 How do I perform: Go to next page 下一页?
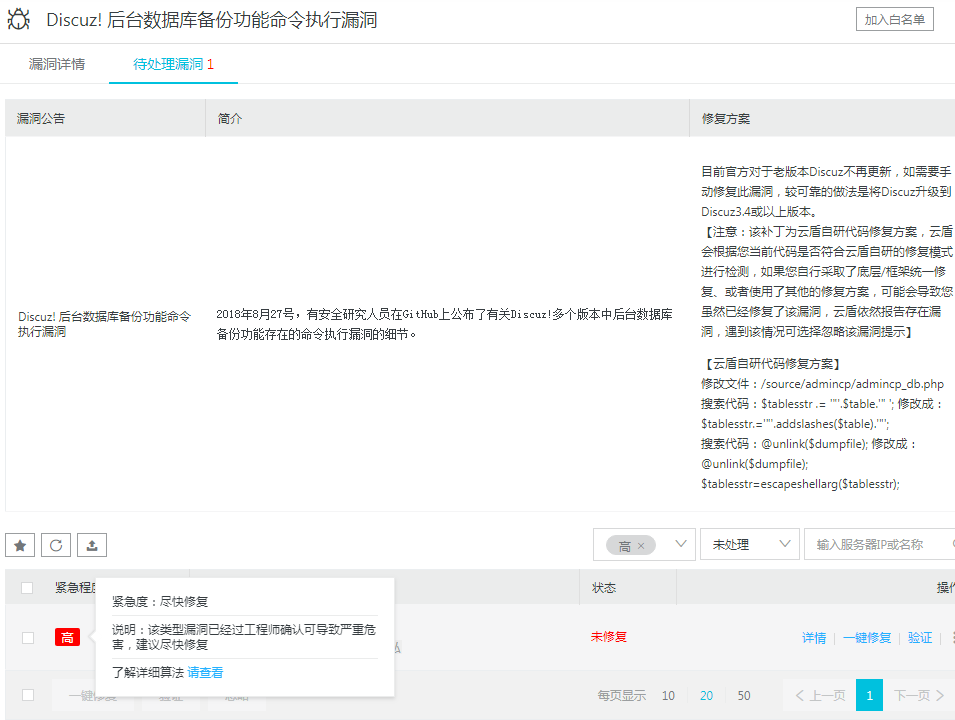918,695
